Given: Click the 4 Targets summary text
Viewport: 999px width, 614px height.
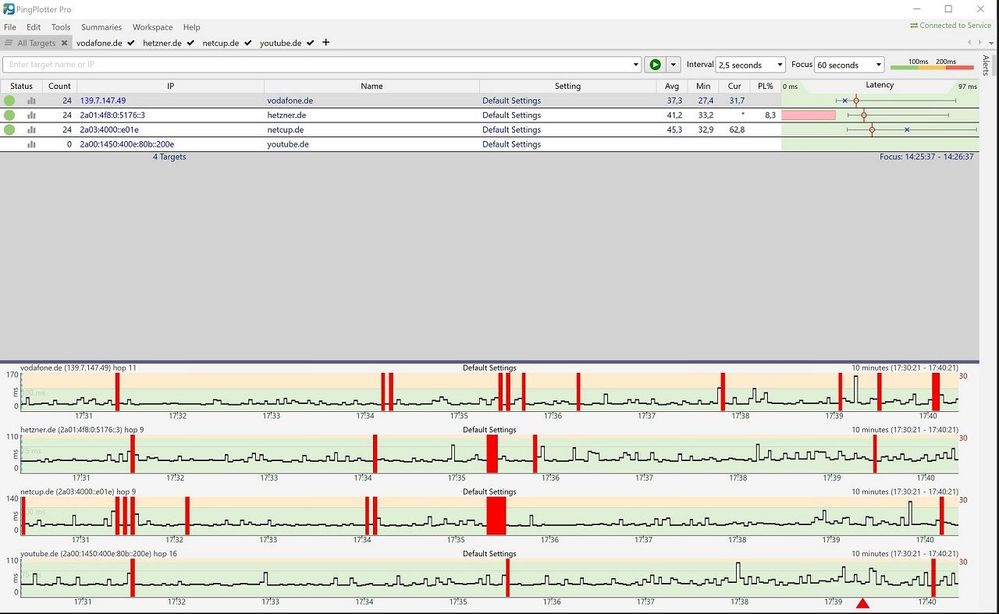Looking at the screenshot, I should click(169, 157).
